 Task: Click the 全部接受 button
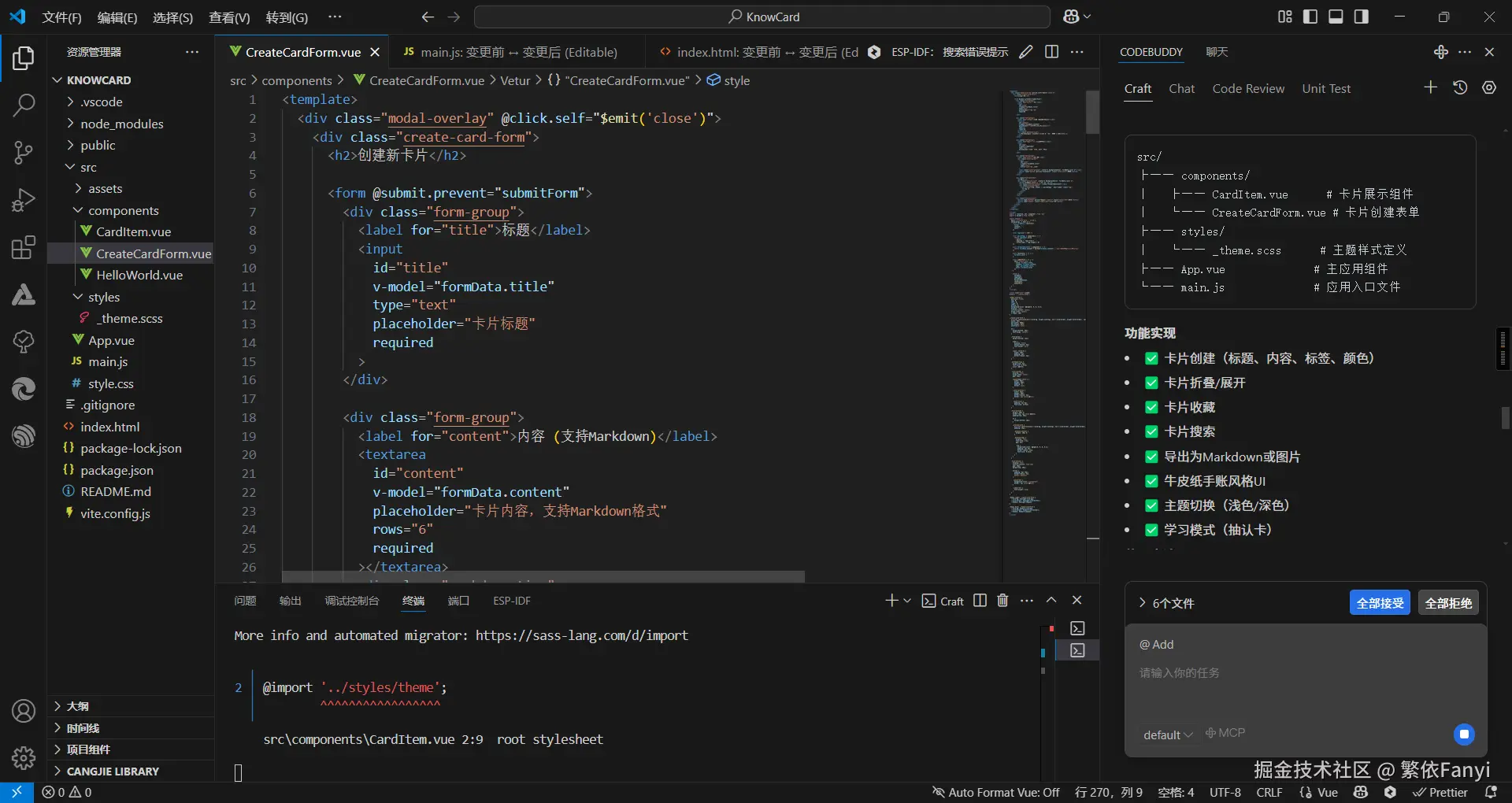click(x=1380, y=603)
